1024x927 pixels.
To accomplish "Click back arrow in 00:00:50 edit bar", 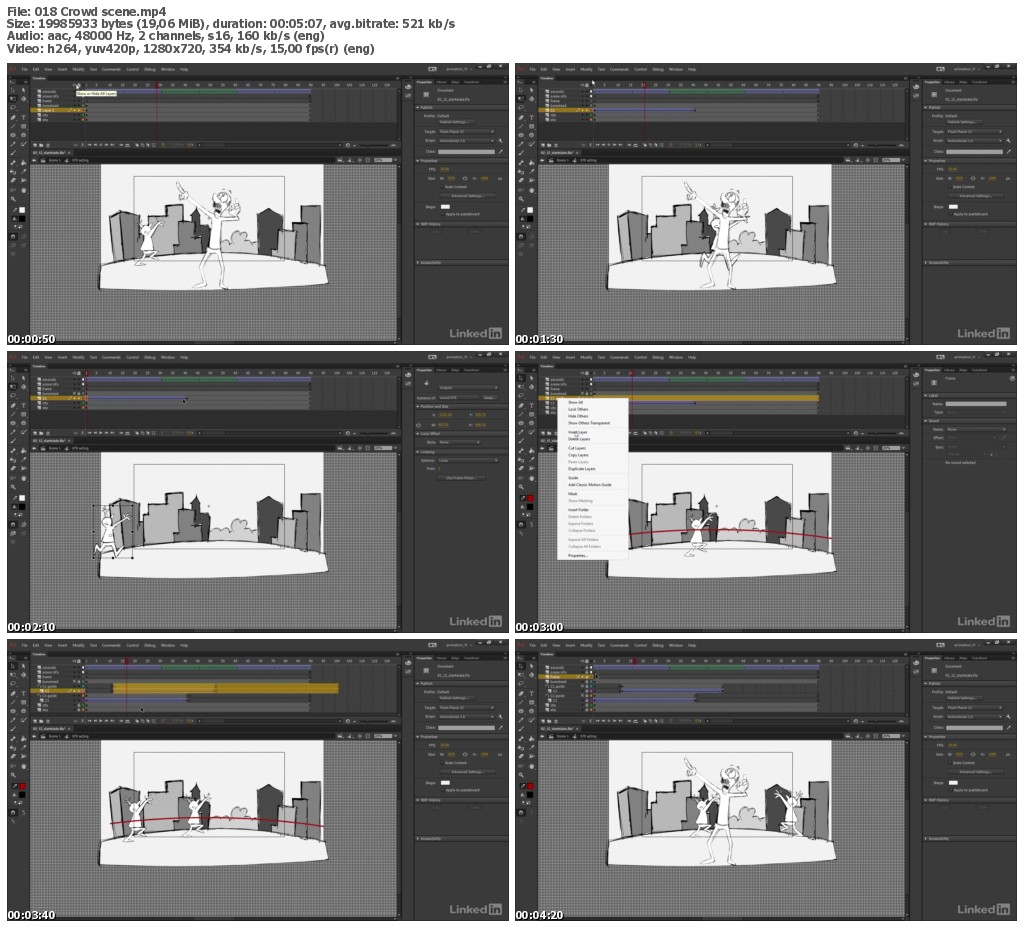I will click(34, 160).
